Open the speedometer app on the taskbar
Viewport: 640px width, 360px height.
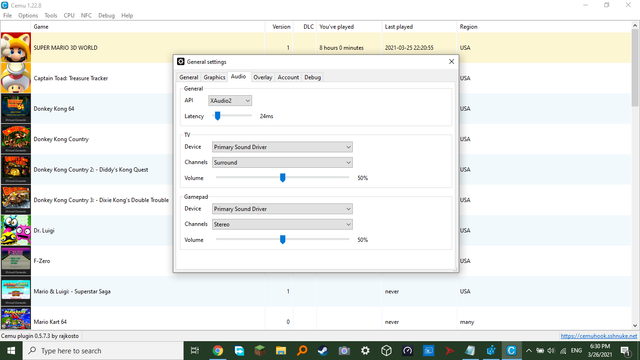coord(407,351)
